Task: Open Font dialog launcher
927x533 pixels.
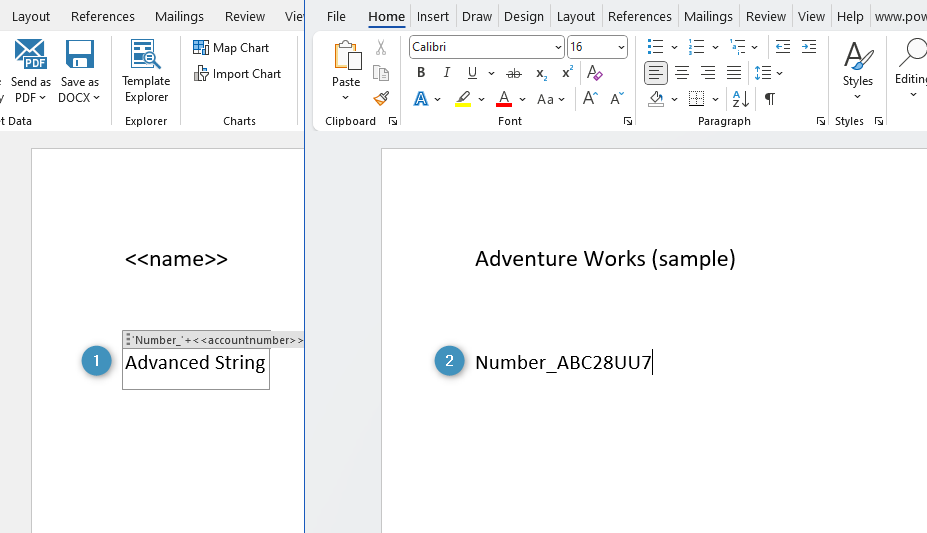Action: pos(627,121)
